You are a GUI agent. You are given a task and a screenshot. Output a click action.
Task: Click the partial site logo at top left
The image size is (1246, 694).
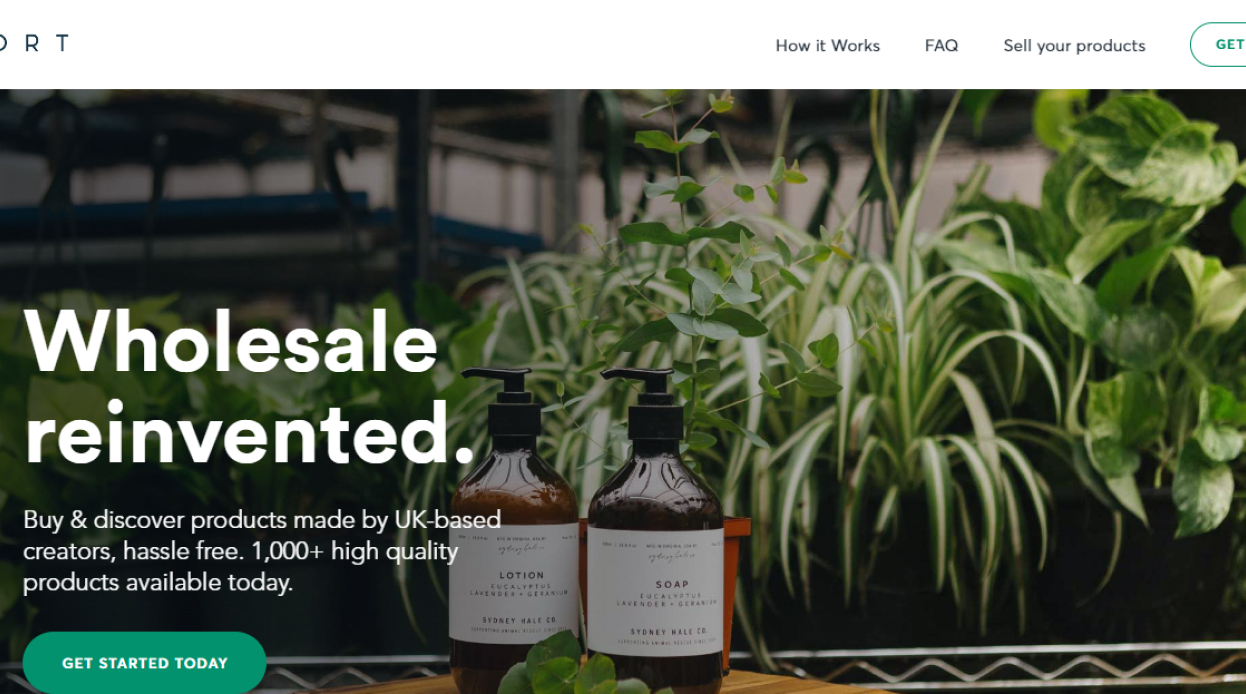(34, 43)
